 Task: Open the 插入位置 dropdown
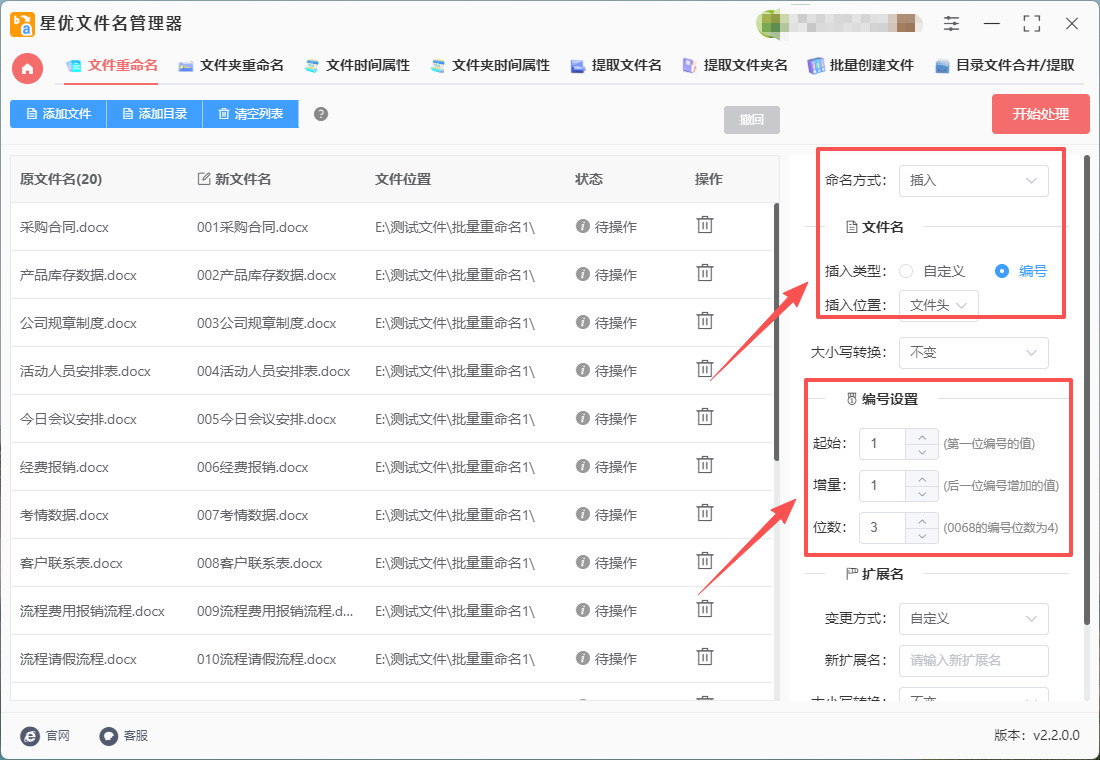(x=938, y=305)
